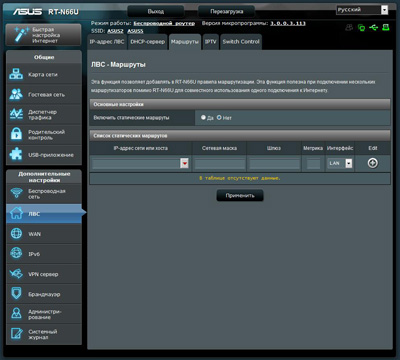Open Traffic Manager graph icon

tap(16, 114)
